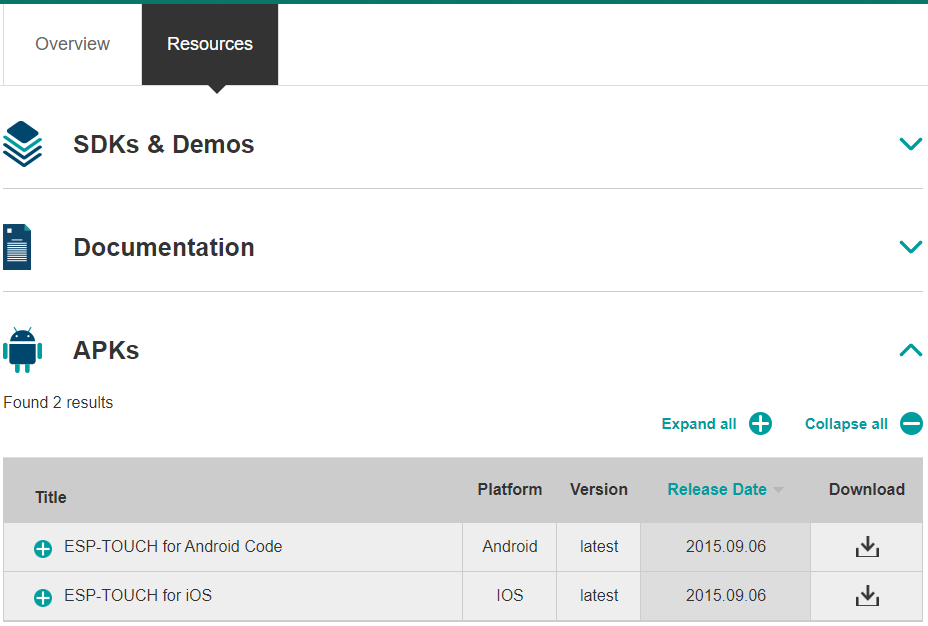
Task: Click the Expand all link text
Action: pos(699,424)
